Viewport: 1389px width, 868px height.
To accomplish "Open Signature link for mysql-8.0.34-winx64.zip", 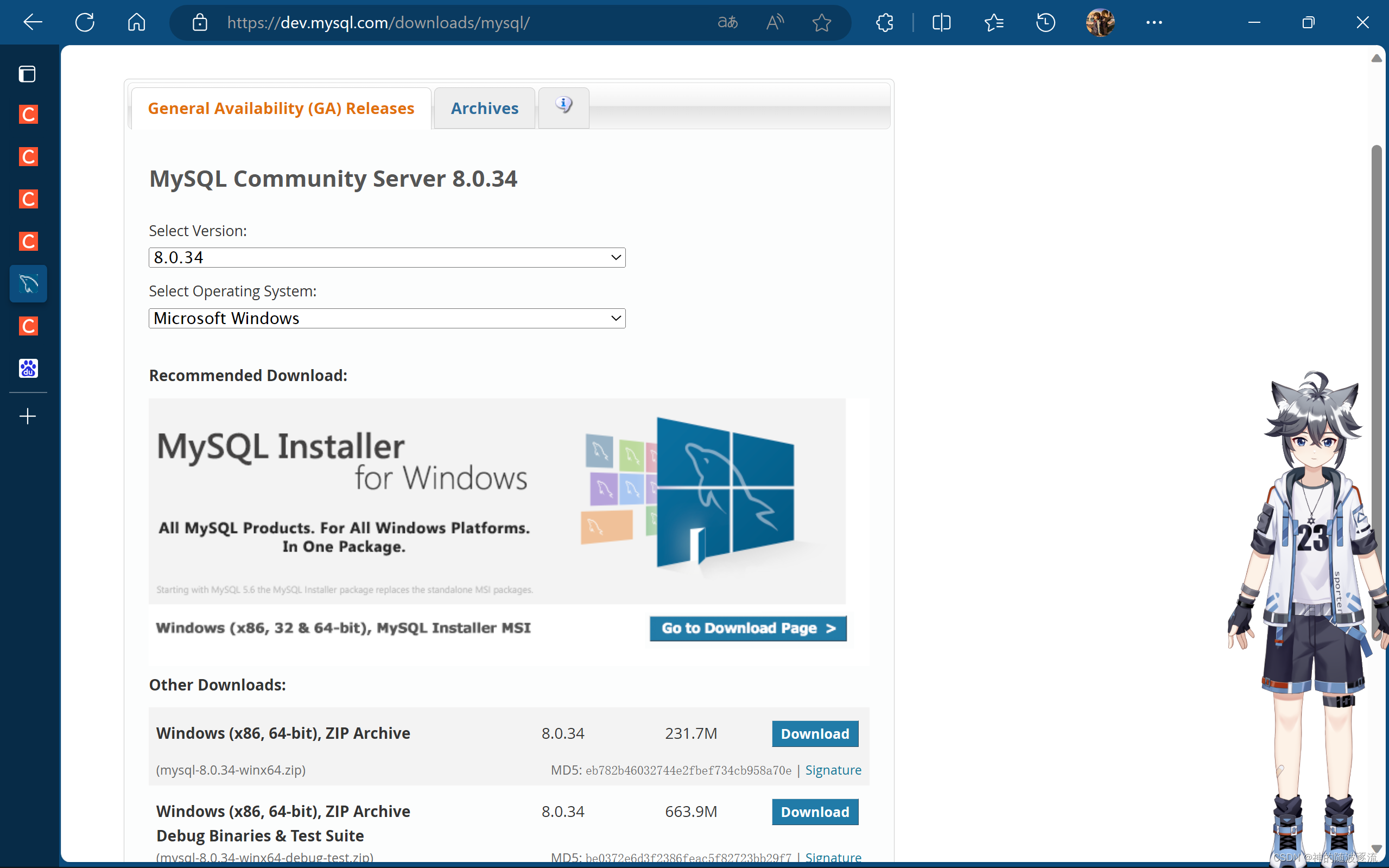I will pyautogui.click(x=833, y=770).
